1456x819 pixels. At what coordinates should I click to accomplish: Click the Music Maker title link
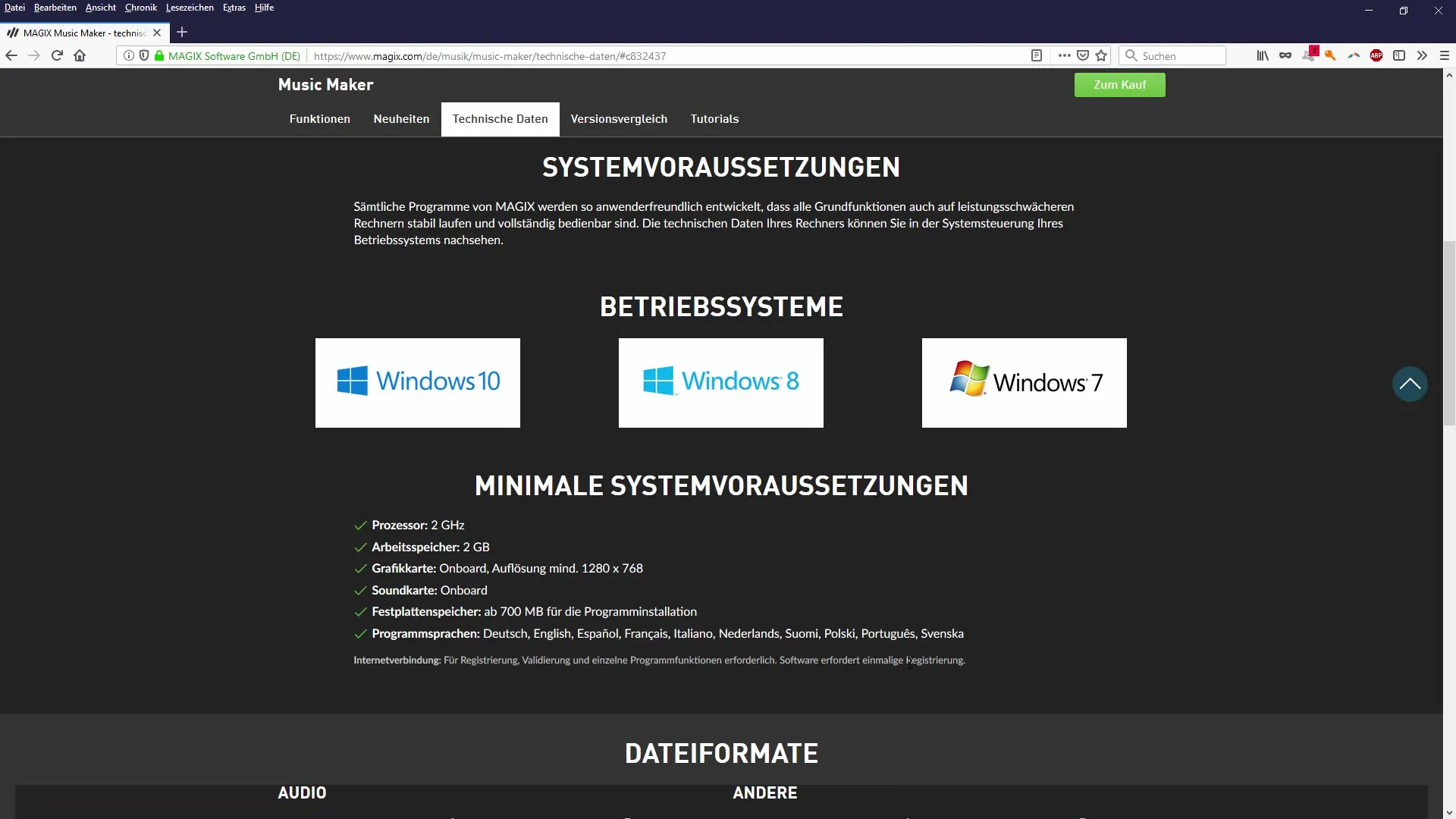coord(325,85)
